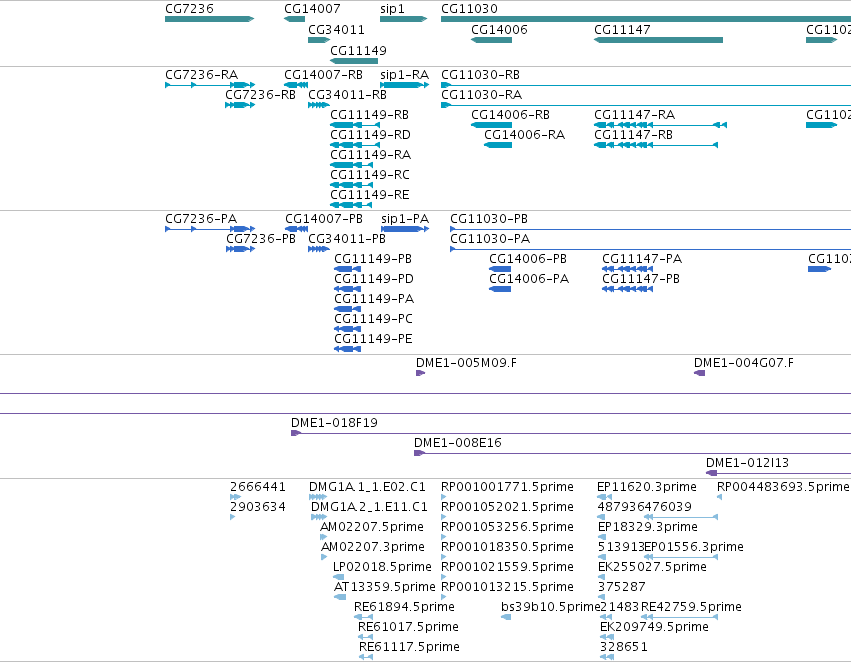Select the CG7236 gene feature
Screen dimensions: 851x662
click(209, 19)
